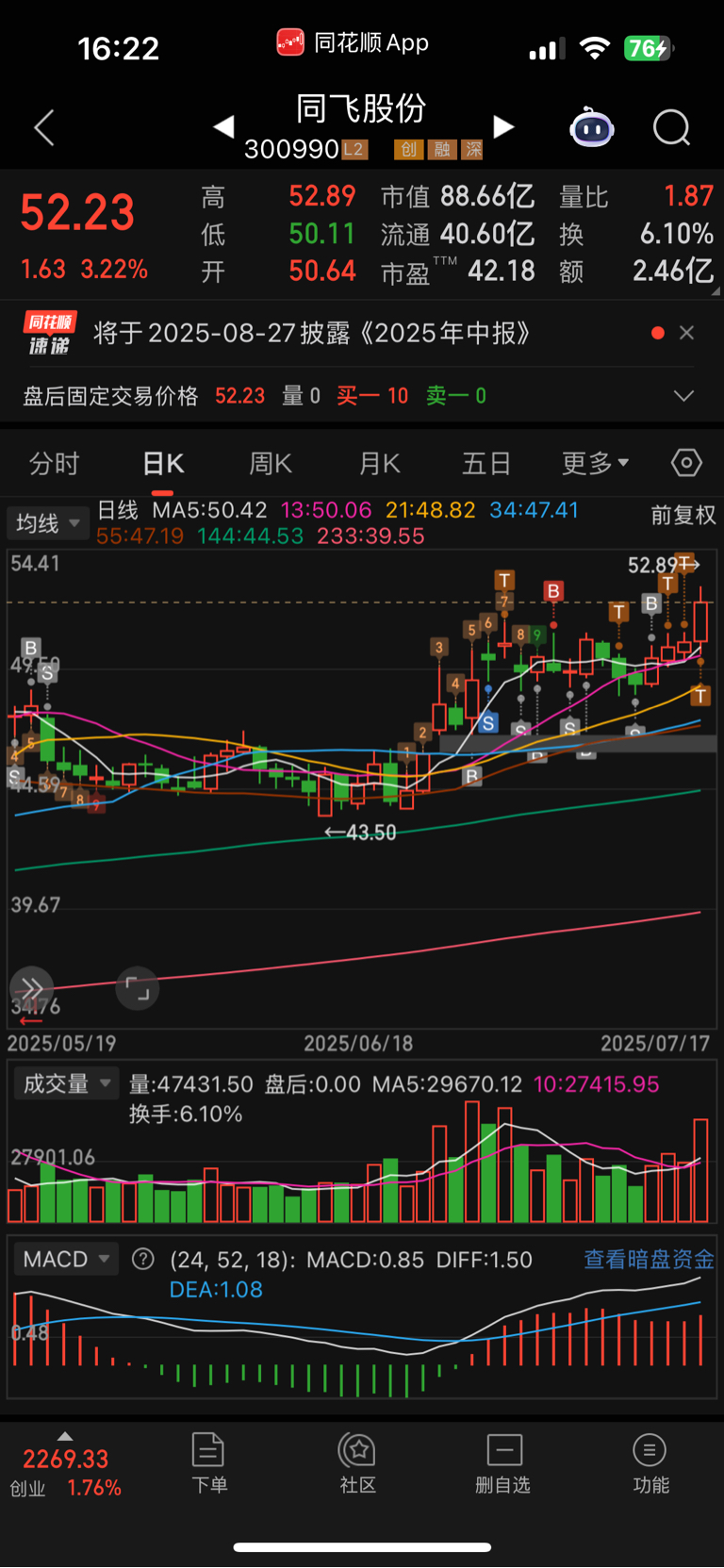Expand 盘后固定交易价格 row chevron
This screenshot has height=1568, width=724.
pyautogui.click(x=684, y=396)
